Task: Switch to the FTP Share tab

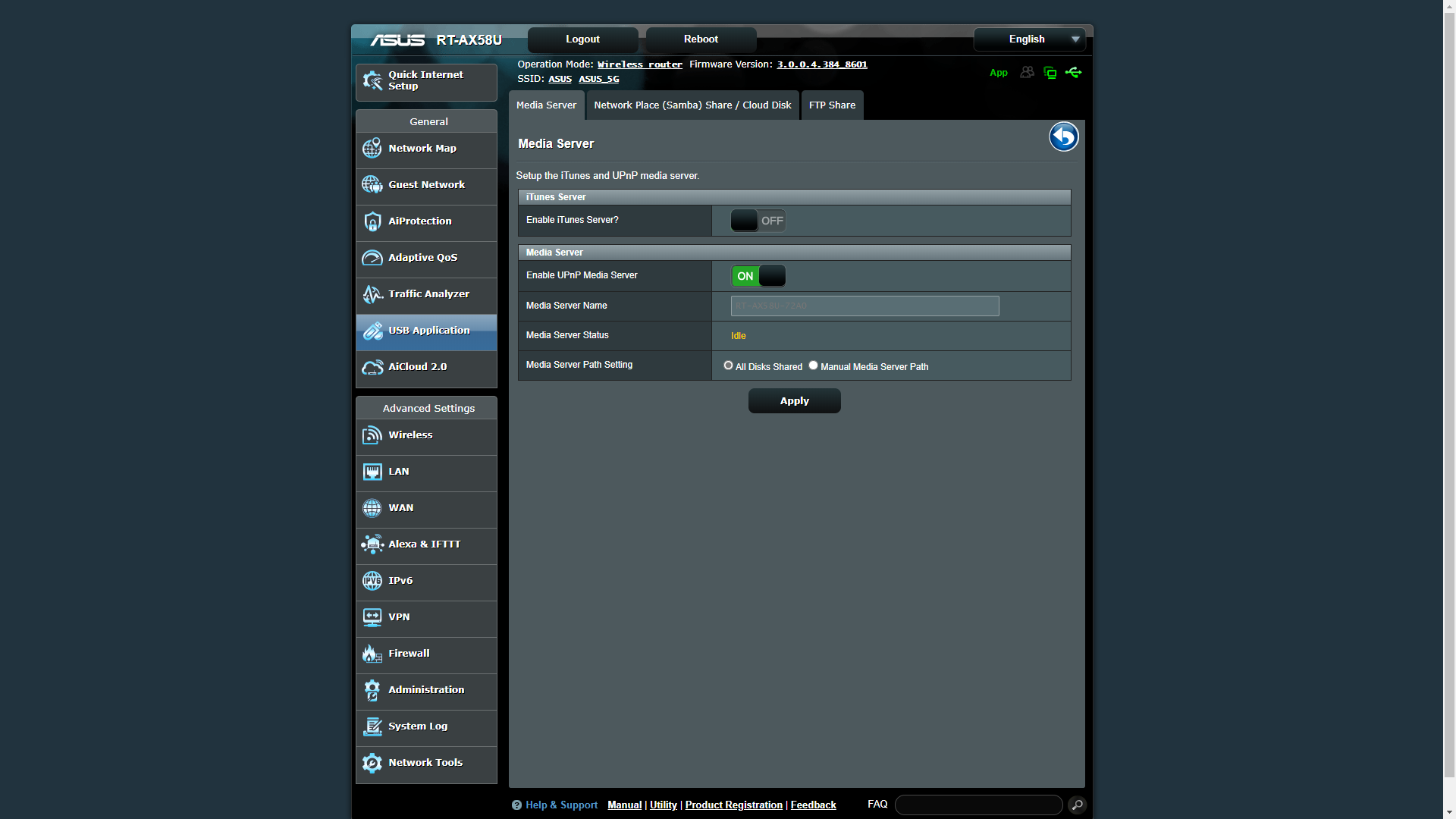Action: (x=832, y=105)
